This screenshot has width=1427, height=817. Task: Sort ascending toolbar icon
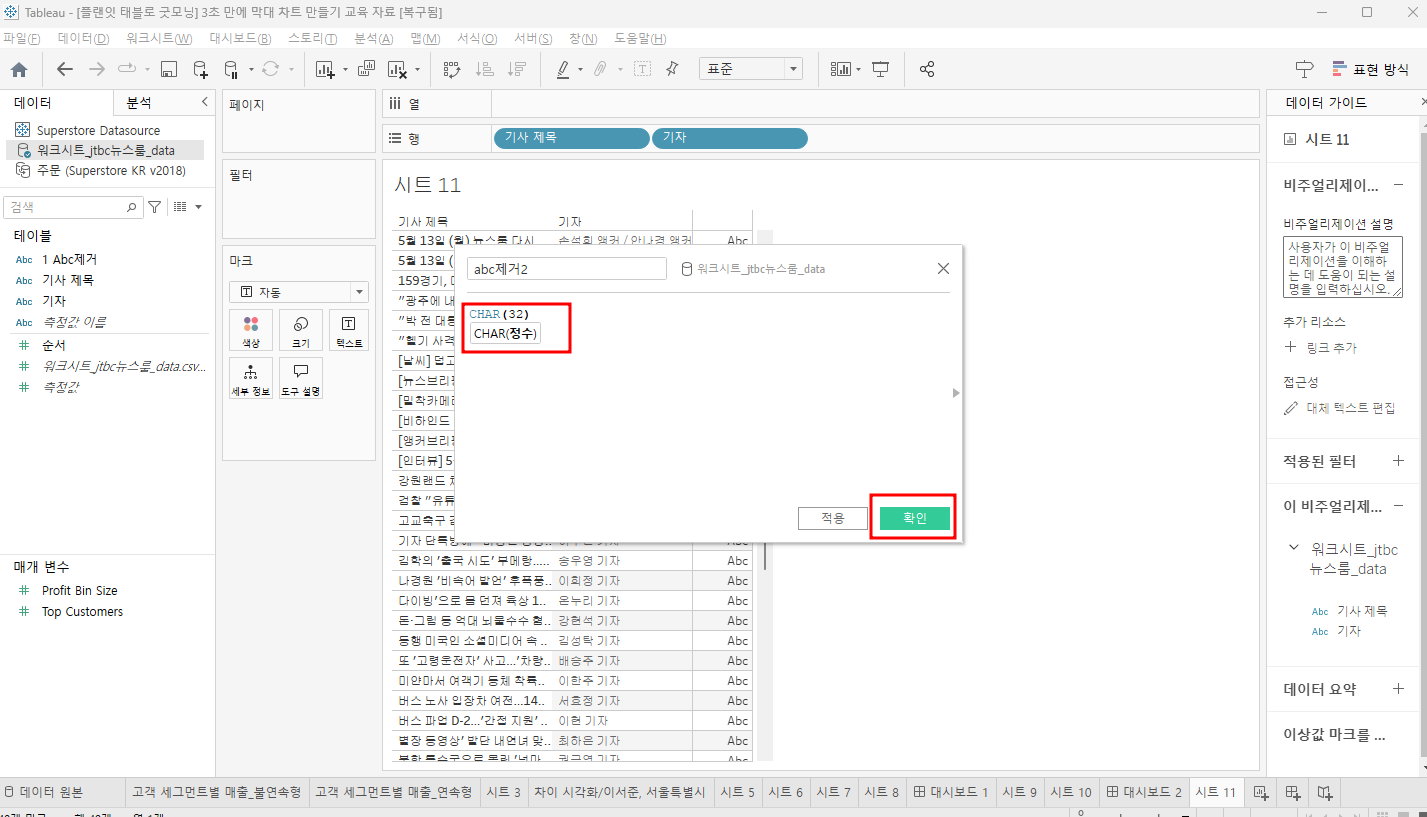tap(485, 69)
